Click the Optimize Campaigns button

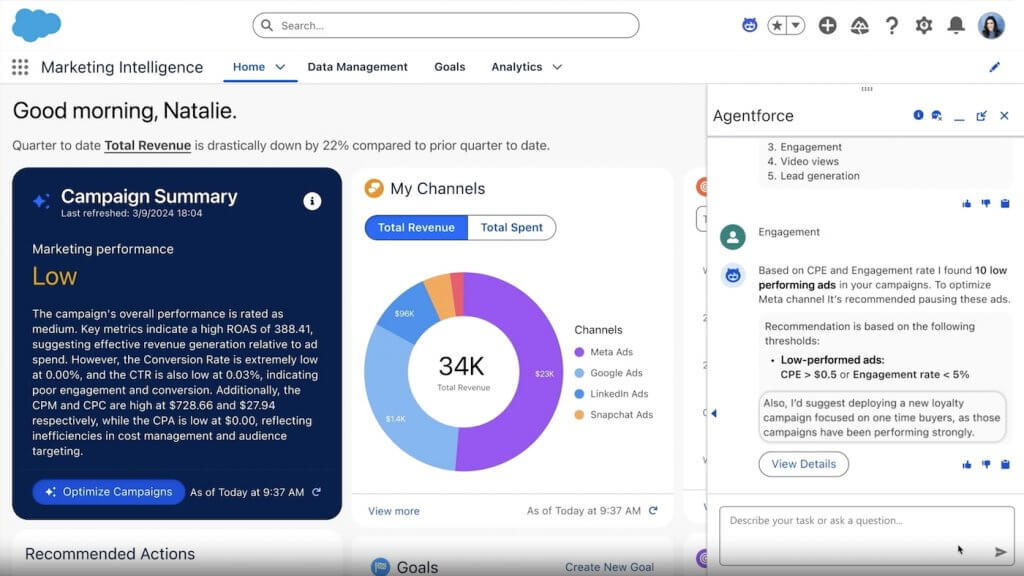pos(108,491)
